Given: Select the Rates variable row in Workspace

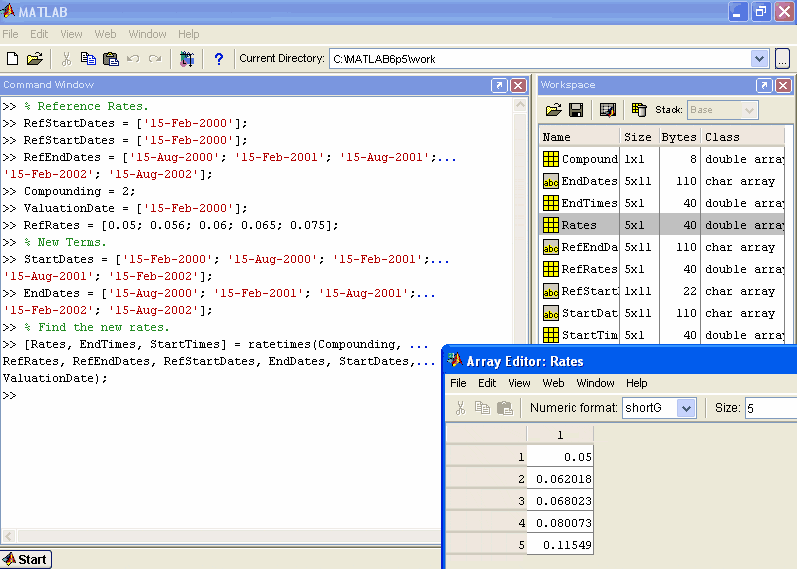Looking at the screenshot, I should click(662, 225).
